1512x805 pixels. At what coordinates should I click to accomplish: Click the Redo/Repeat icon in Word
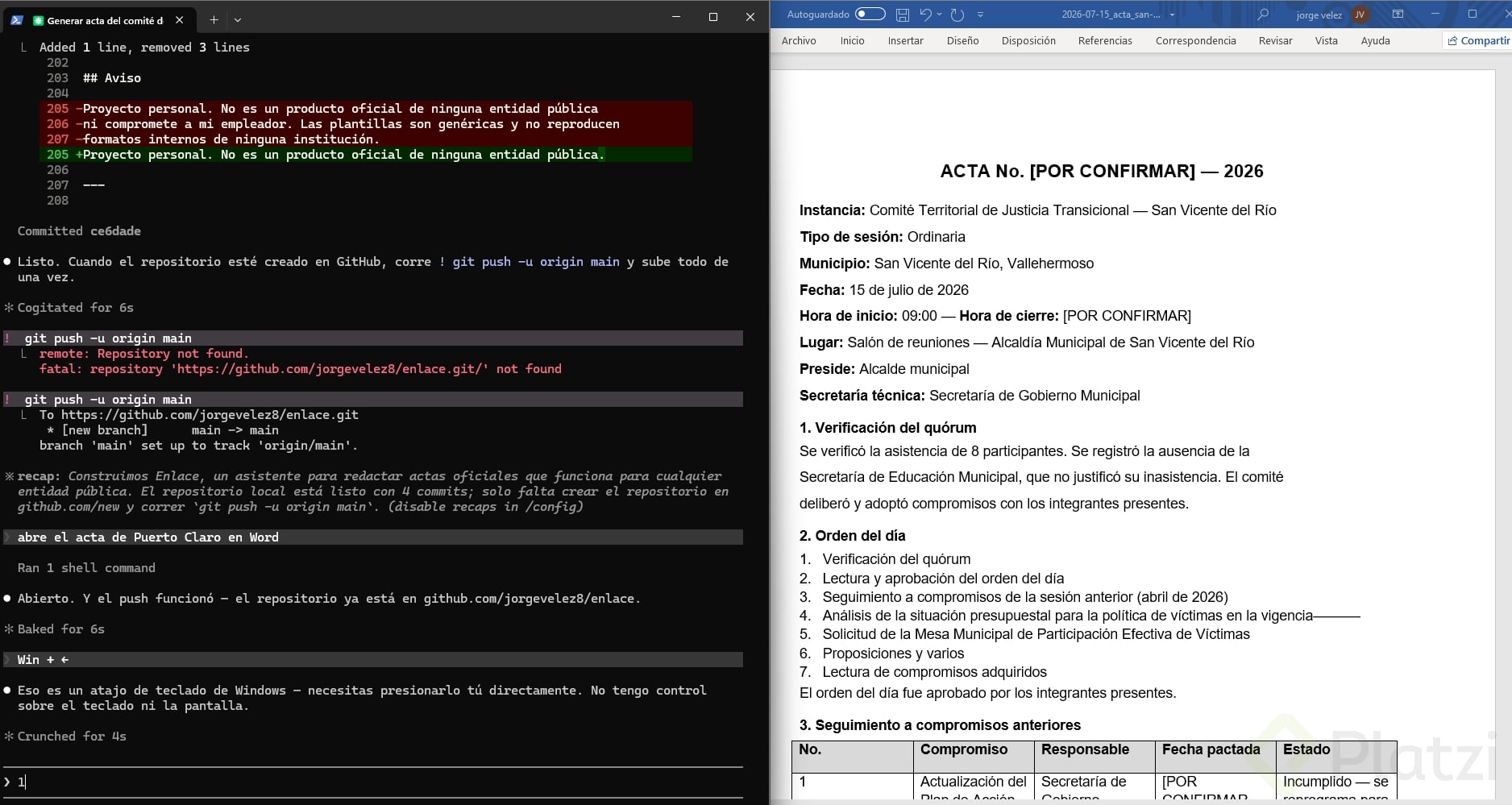click(957, 15)
